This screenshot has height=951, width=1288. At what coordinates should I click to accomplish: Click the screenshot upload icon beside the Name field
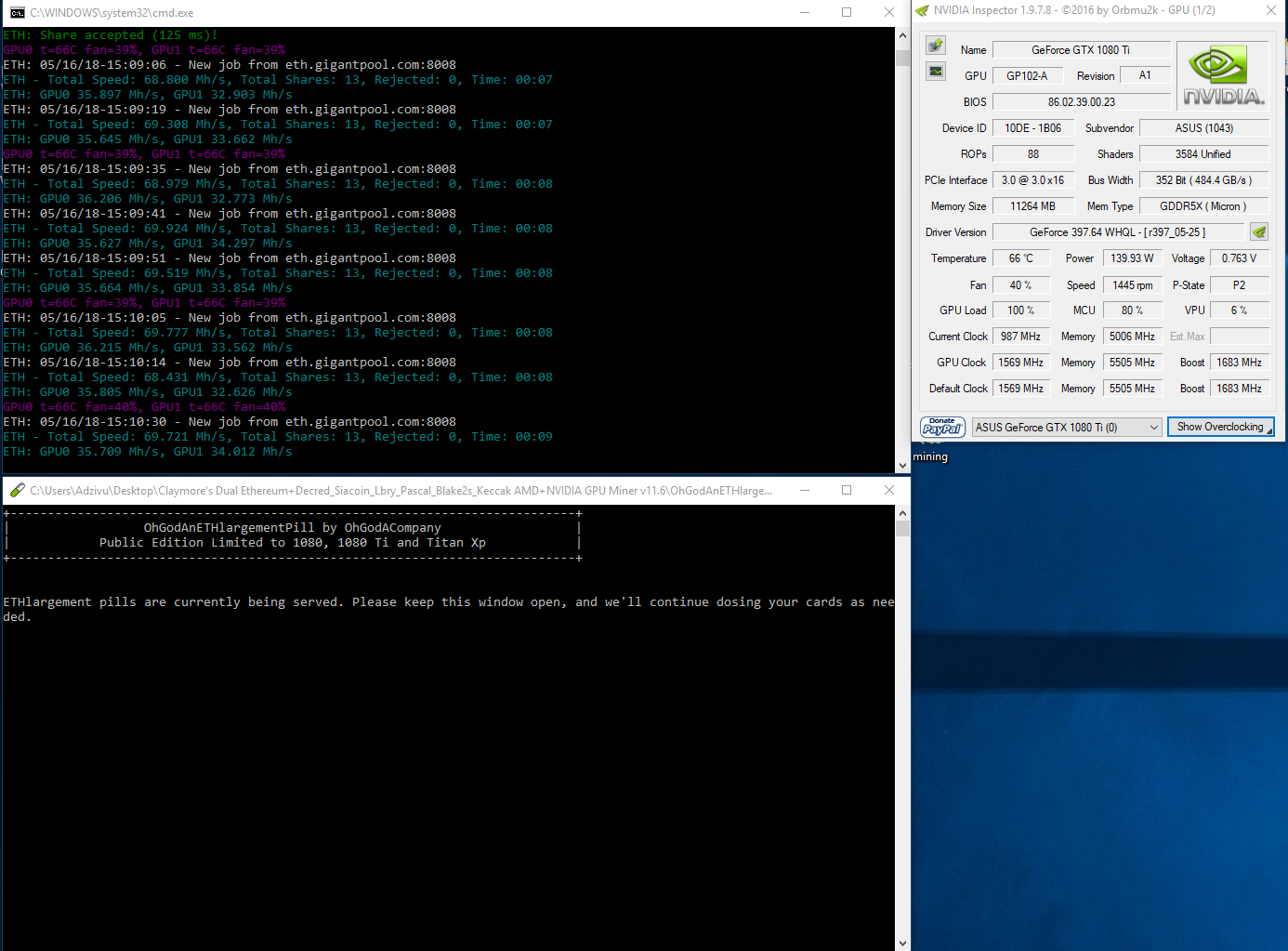coord(936,46)
